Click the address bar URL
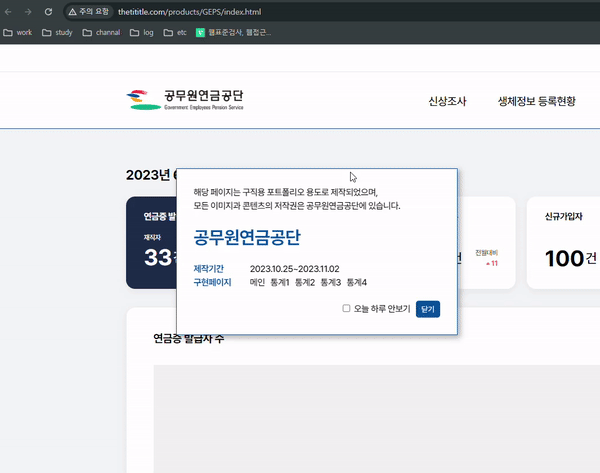This screenshot has height=473, width=600. pos(189,12)
